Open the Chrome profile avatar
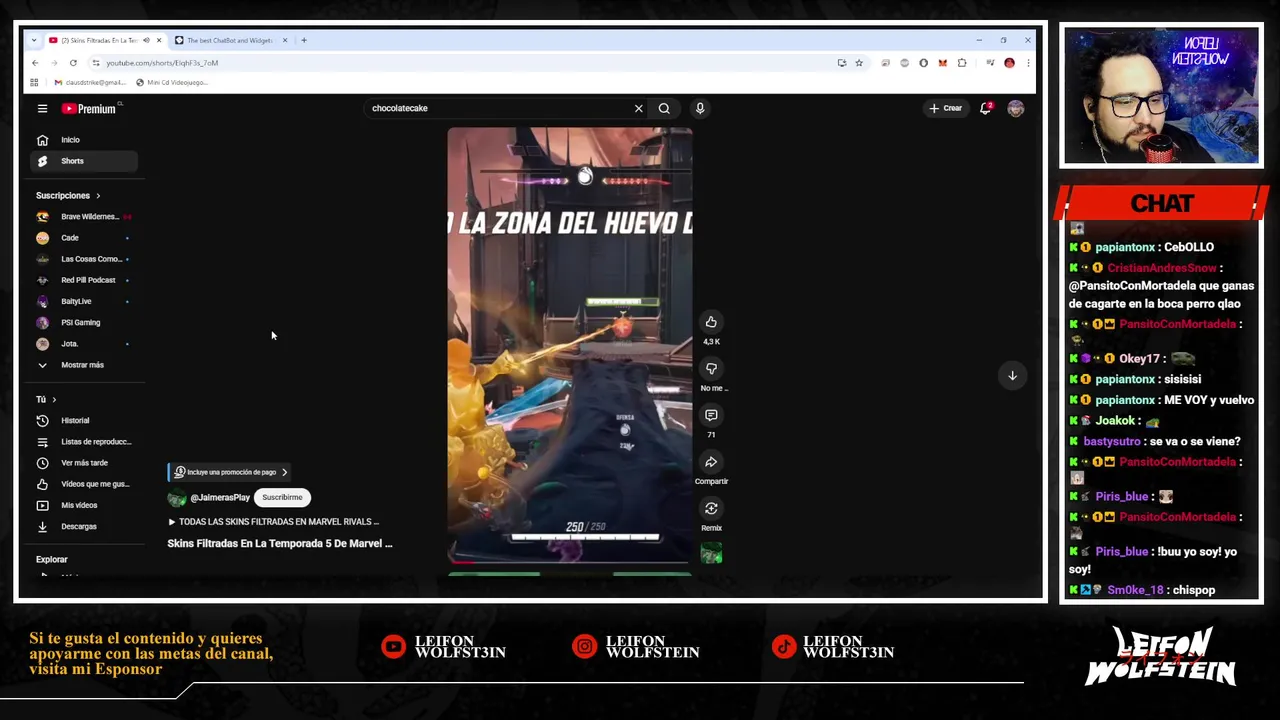This screenshot has height=720, width=1280. point(1009,63)
